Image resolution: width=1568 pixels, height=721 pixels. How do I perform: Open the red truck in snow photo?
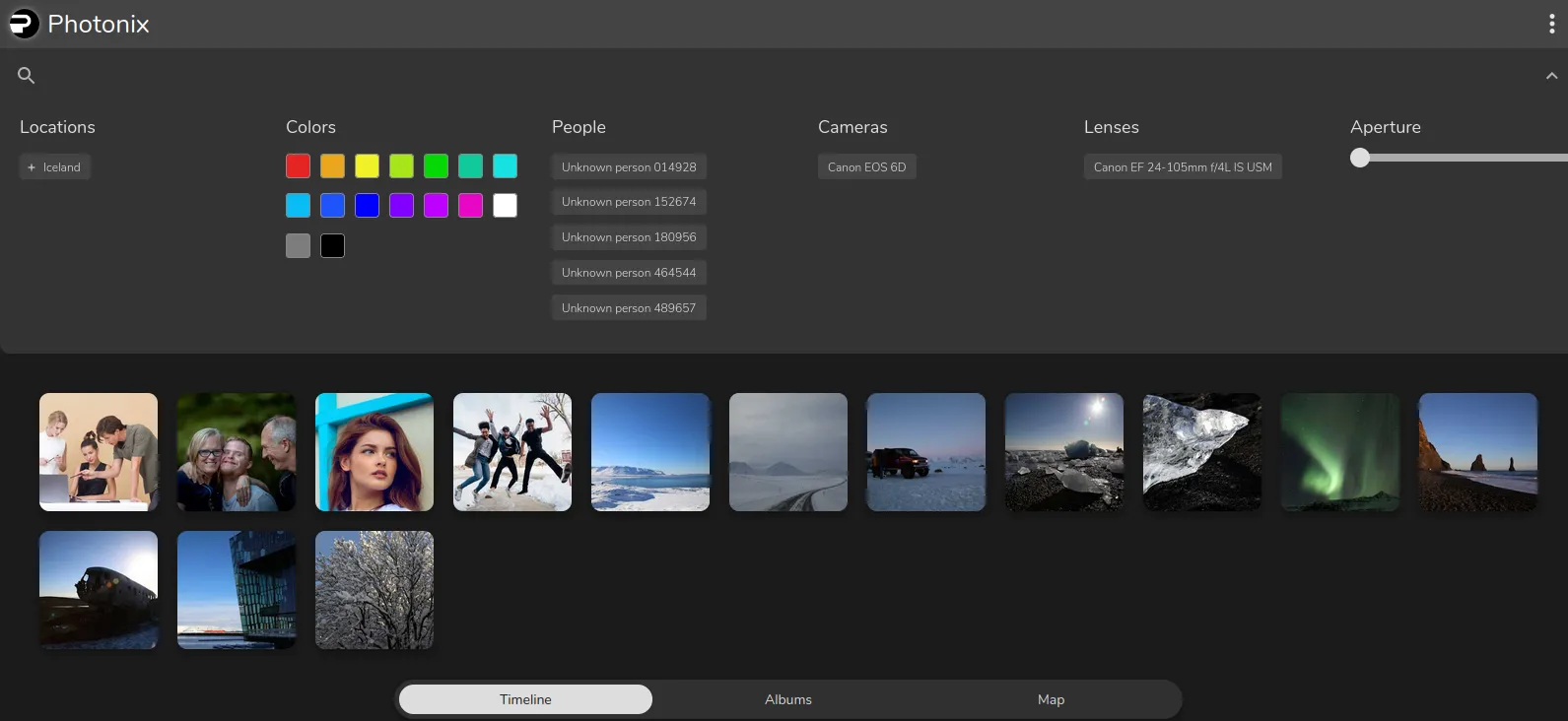point(925,452)
